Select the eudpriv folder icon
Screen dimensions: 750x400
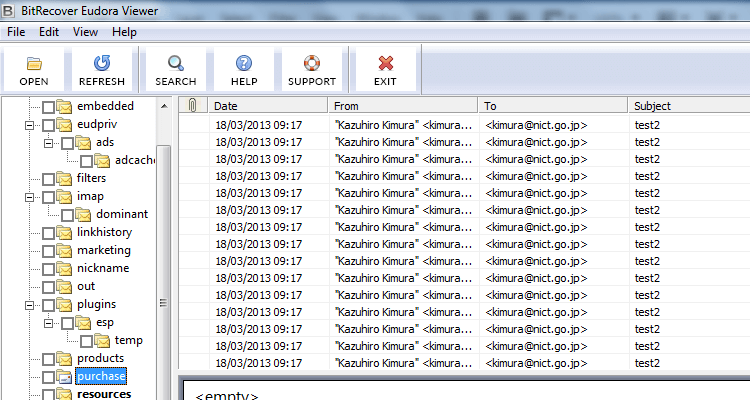click(x=64, y=124)
